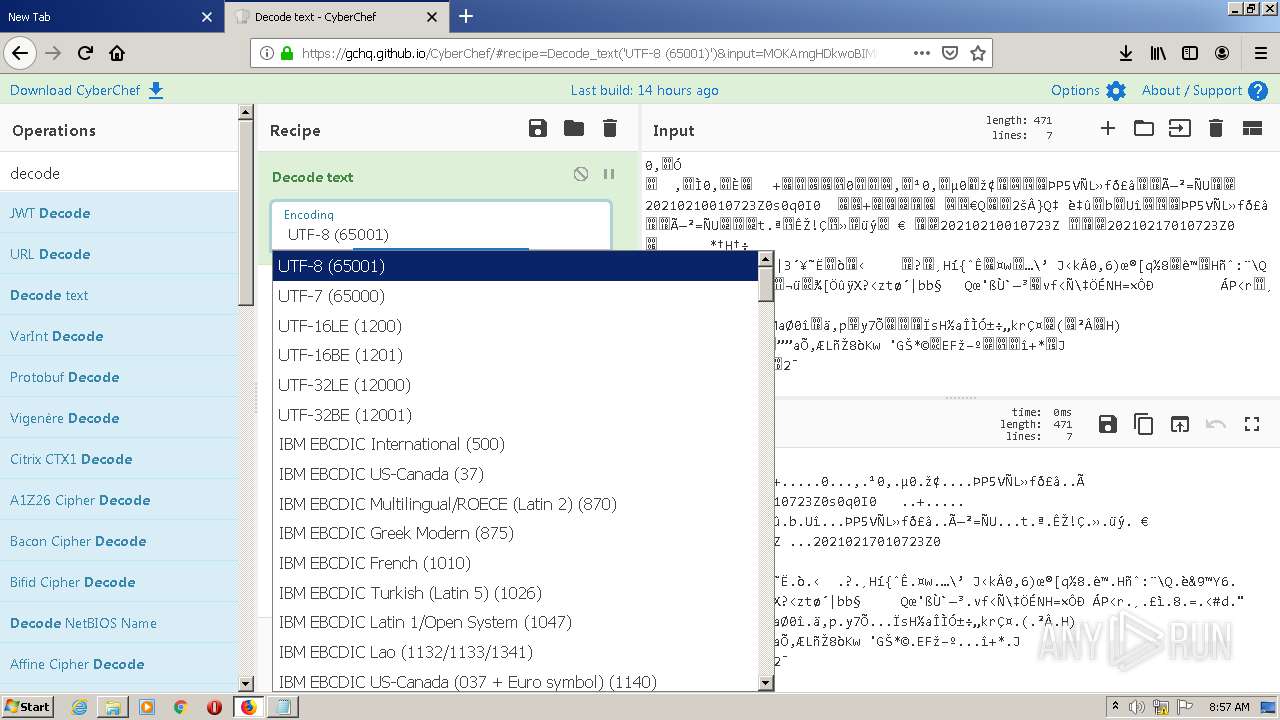Choose IBM EBCDIC Greek Modern (875)
1280x720 pixels.
pos(516,533)
